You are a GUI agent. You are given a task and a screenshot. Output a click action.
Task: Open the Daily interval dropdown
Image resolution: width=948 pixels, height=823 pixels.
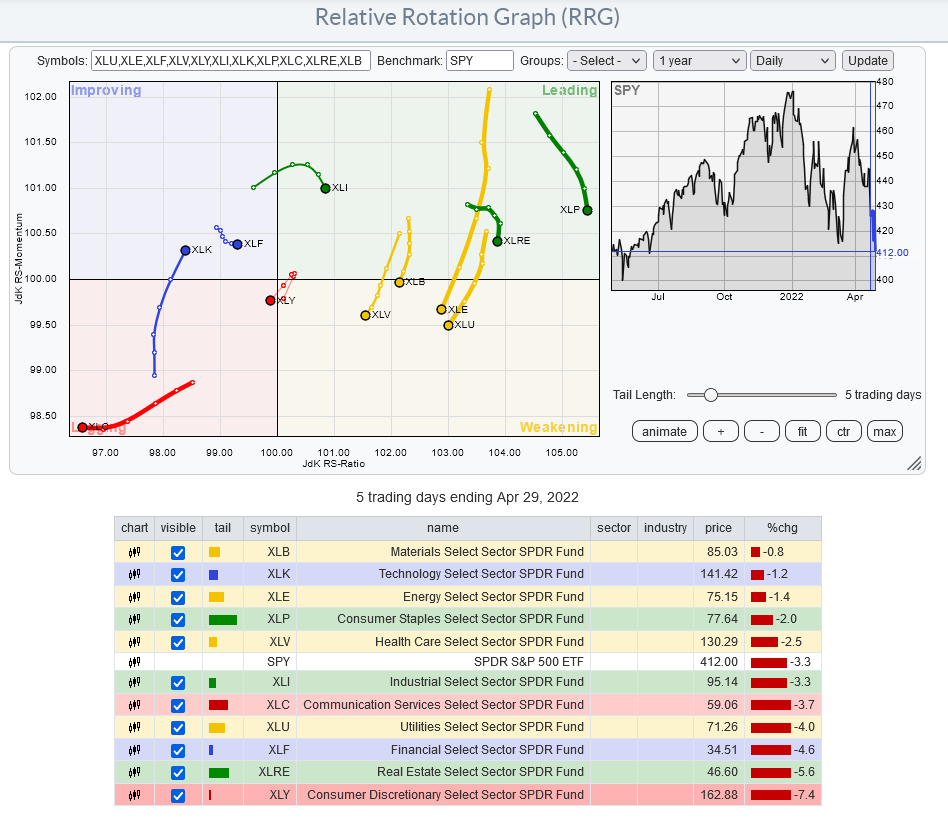[x=792, y=61]
